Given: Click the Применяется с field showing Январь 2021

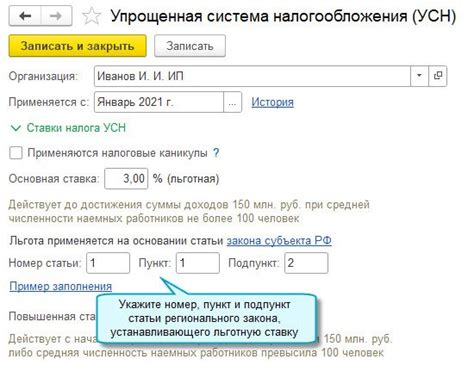Looking at the screenshot, I should click(159, 102).
